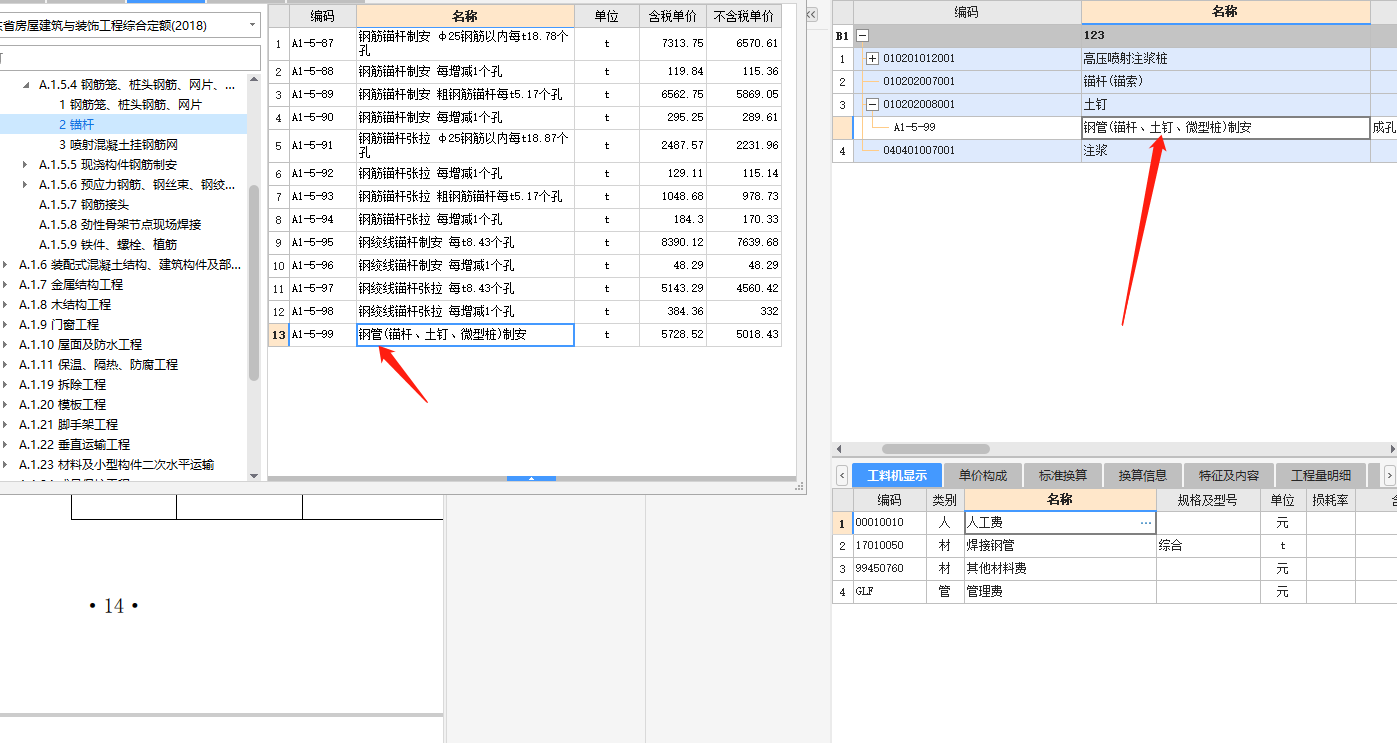Select tree item A.1.20 模板工程

62,404
